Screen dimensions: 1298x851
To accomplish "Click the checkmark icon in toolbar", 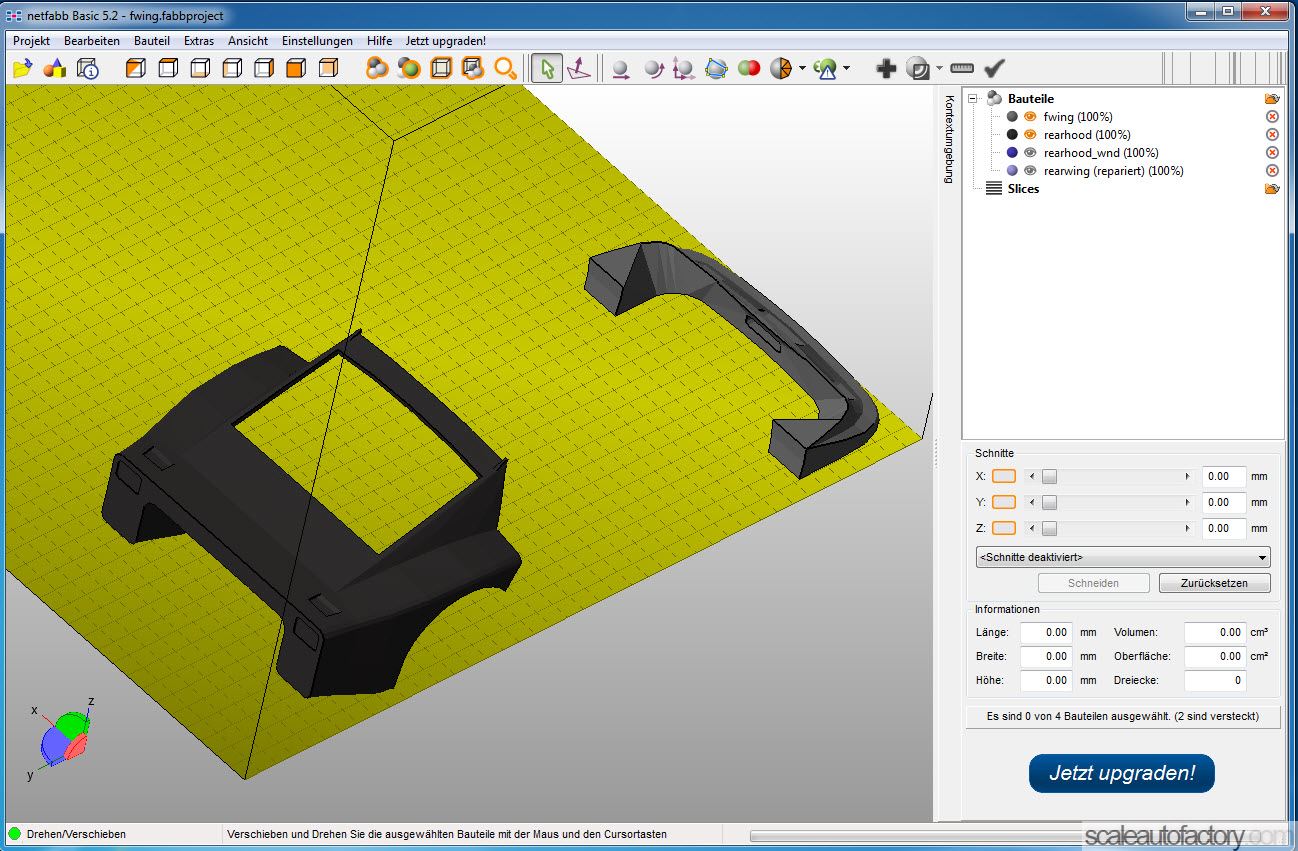I will [994, 68].
